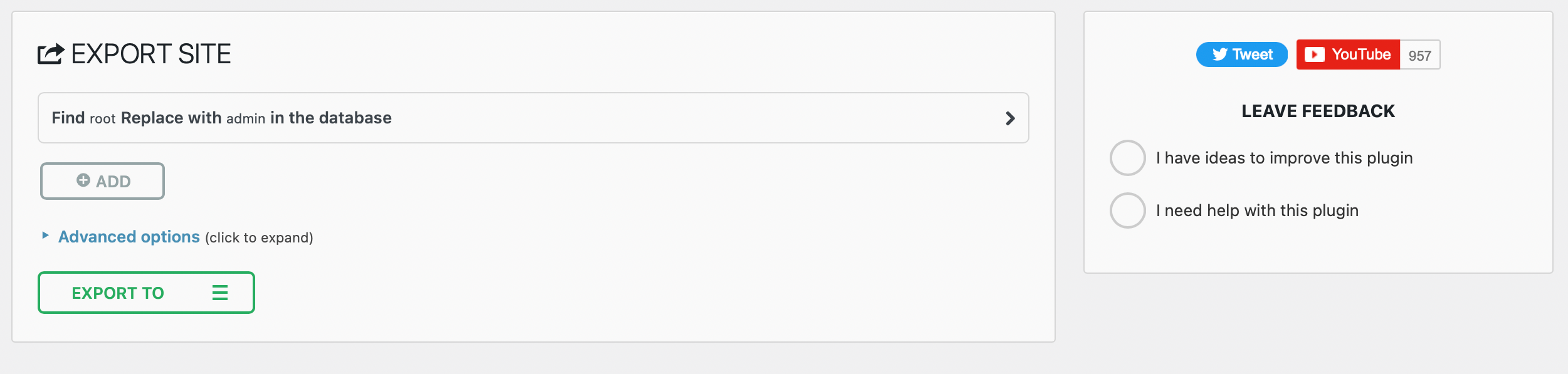Click the YouTube play icon on the red button

click(1315, 55)
